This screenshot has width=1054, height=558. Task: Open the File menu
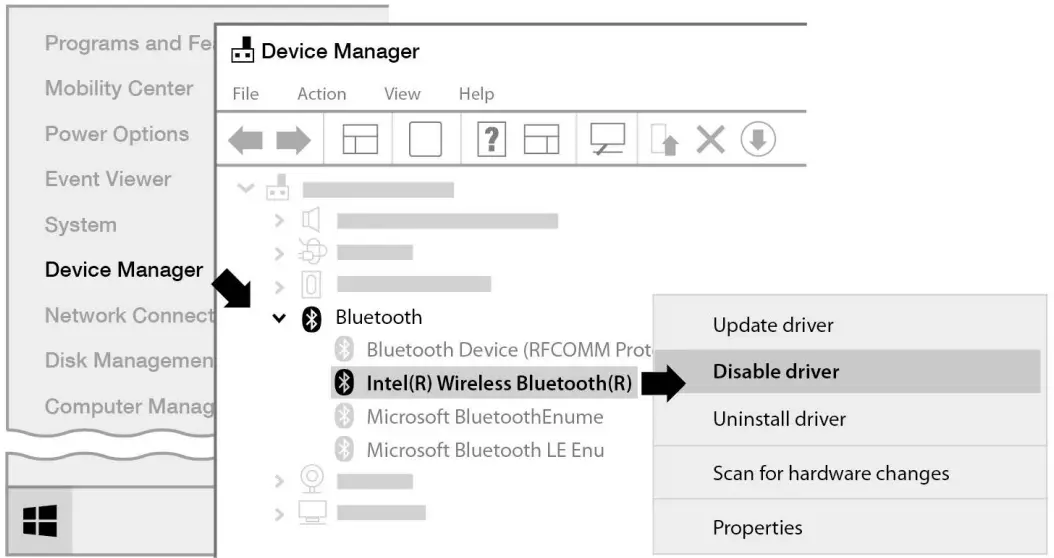245,94
